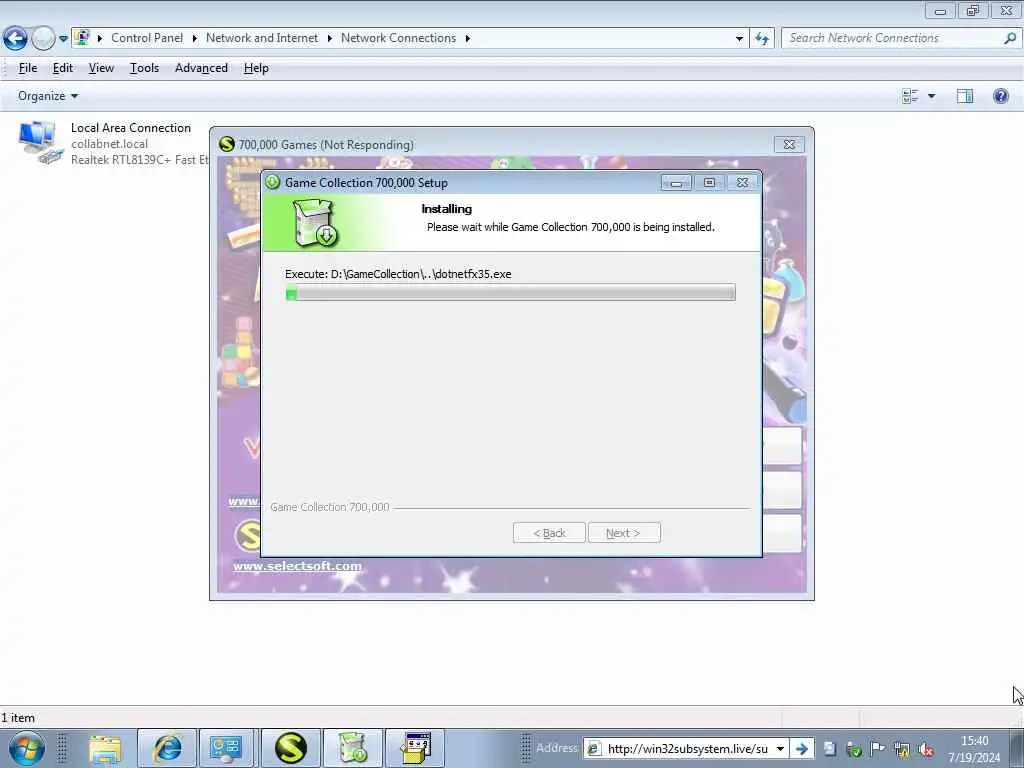Click the S icon in 700,000 Games title bar

tap(227, 144)
